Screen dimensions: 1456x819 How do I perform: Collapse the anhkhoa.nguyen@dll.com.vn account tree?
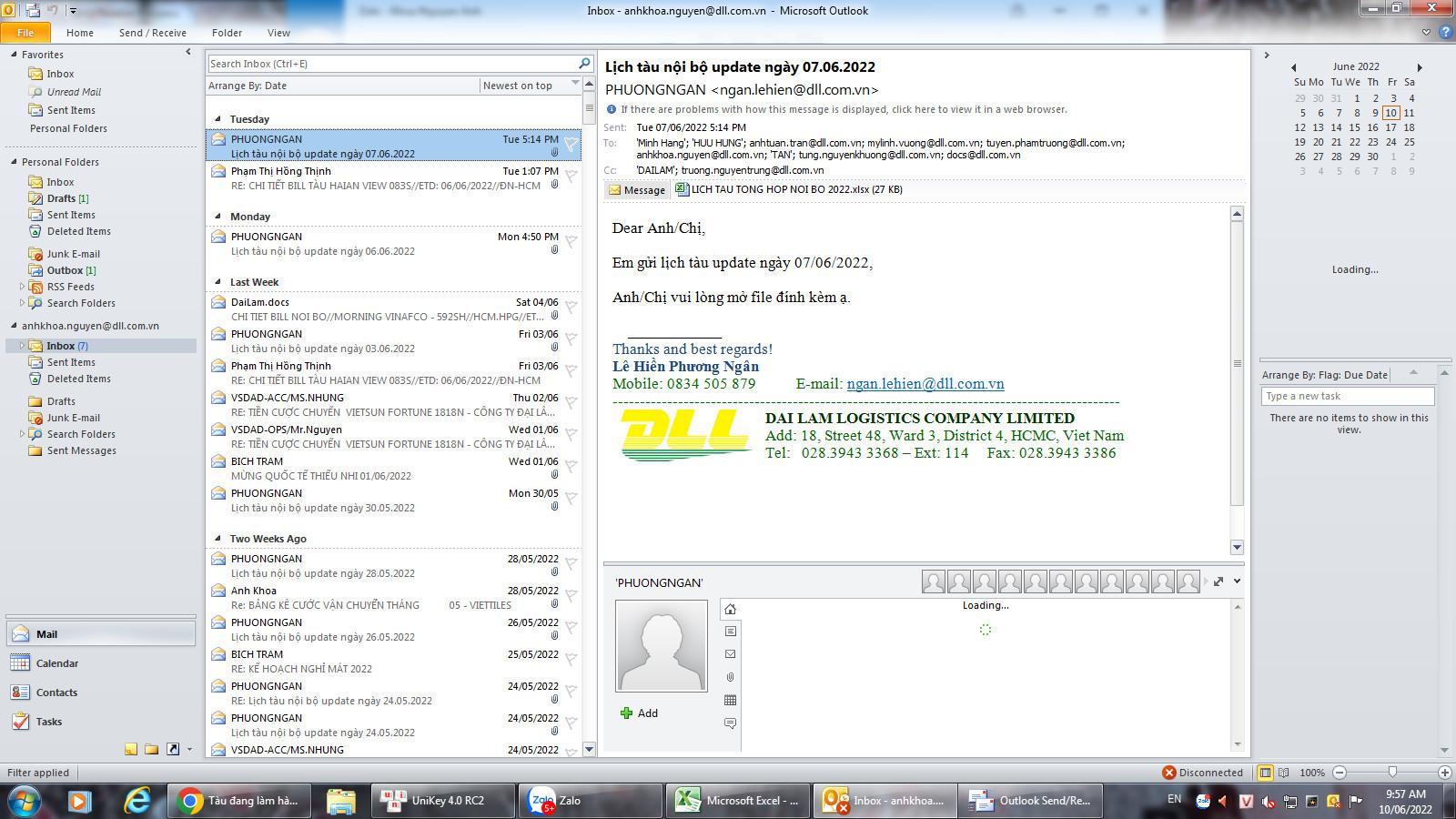coord(14,326)
